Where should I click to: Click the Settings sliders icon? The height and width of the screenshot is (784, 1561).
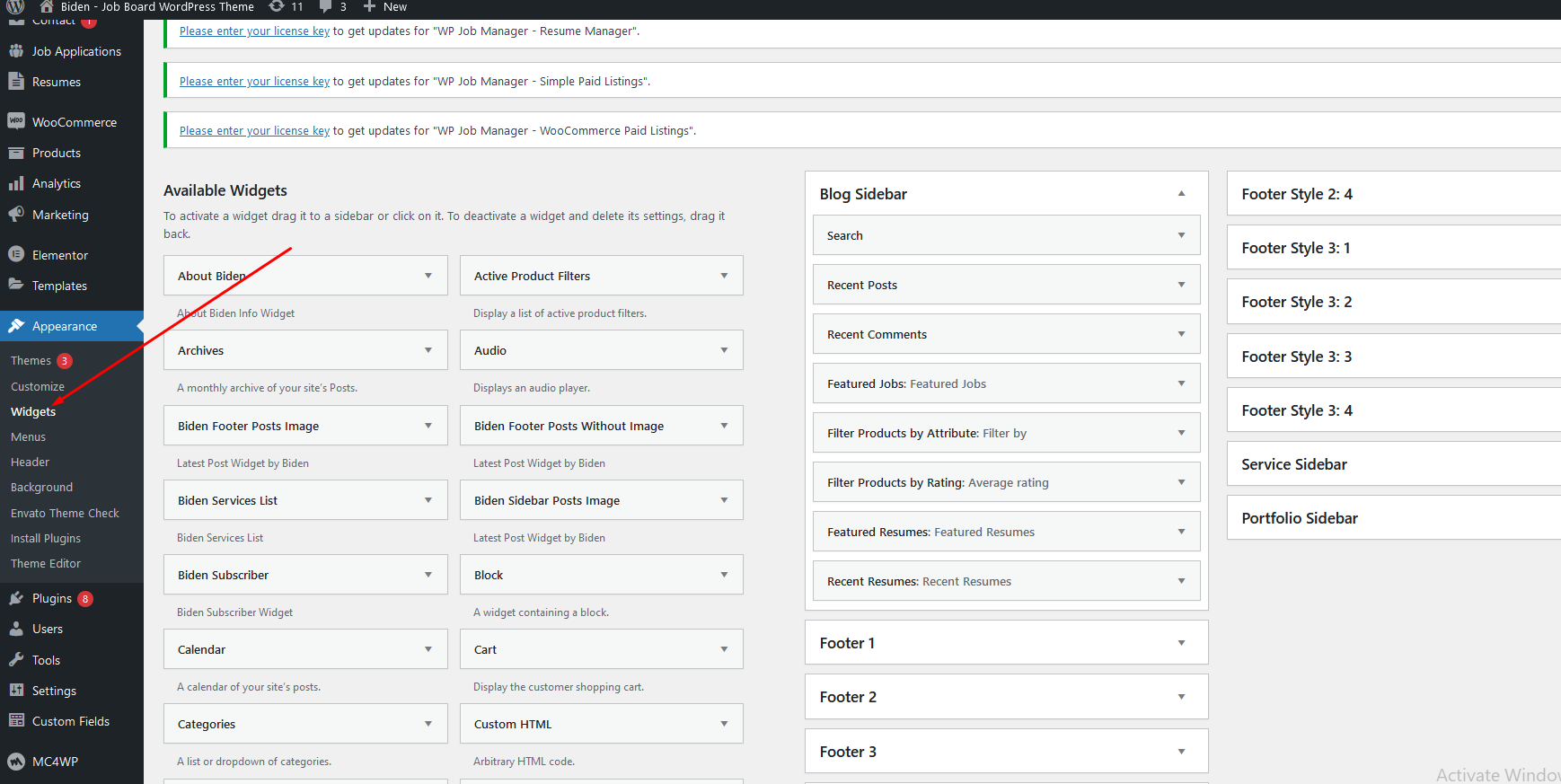point(16,691)
